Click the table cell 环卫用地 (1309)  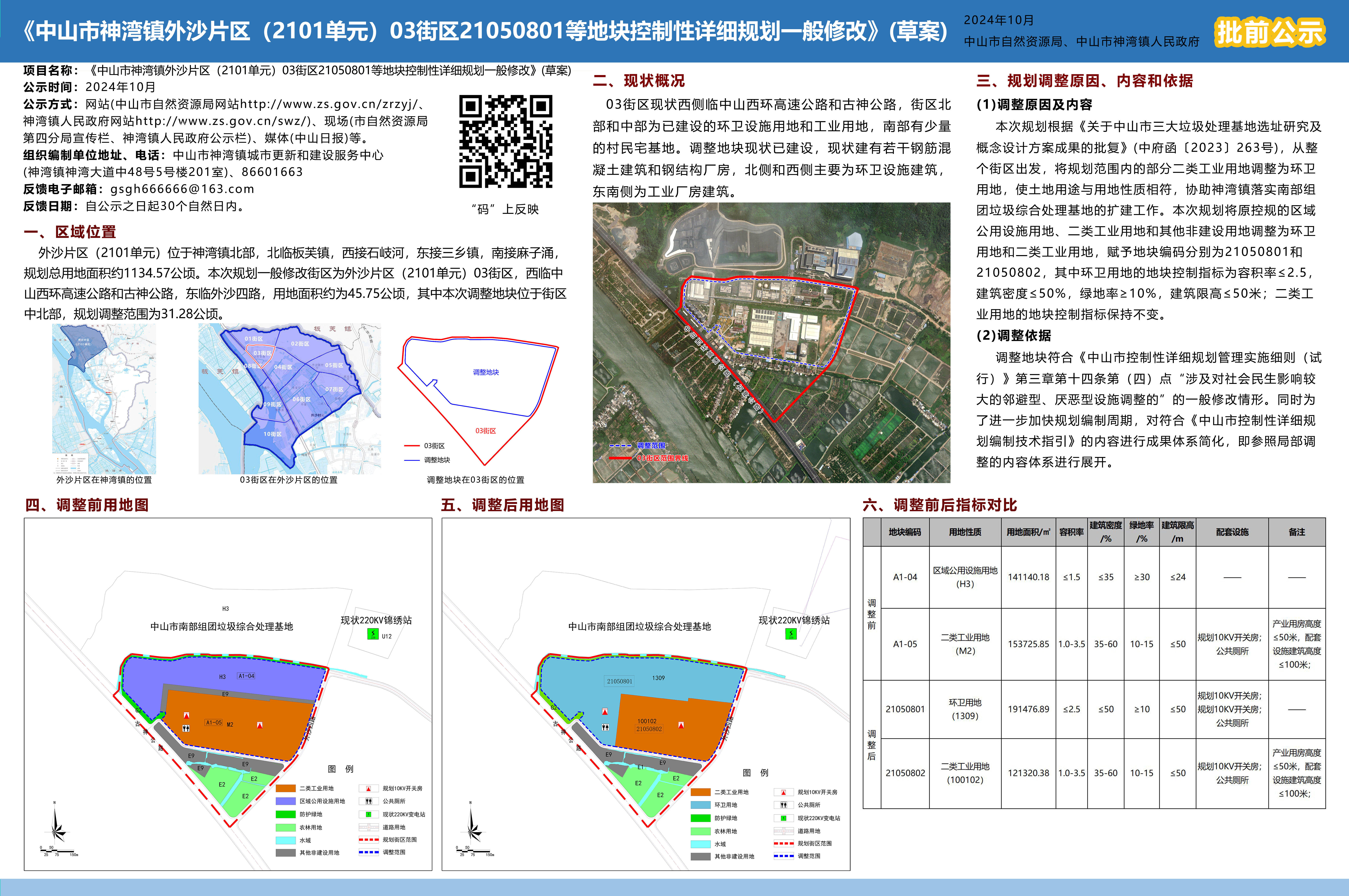click(965, 709)
